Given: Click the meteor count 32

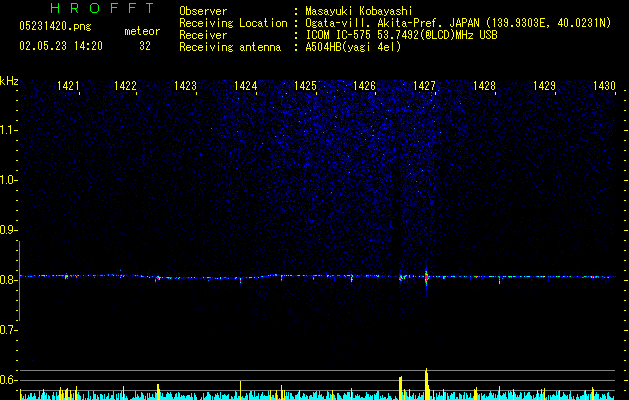Looking at the screenshot, I should click(145, 46).
